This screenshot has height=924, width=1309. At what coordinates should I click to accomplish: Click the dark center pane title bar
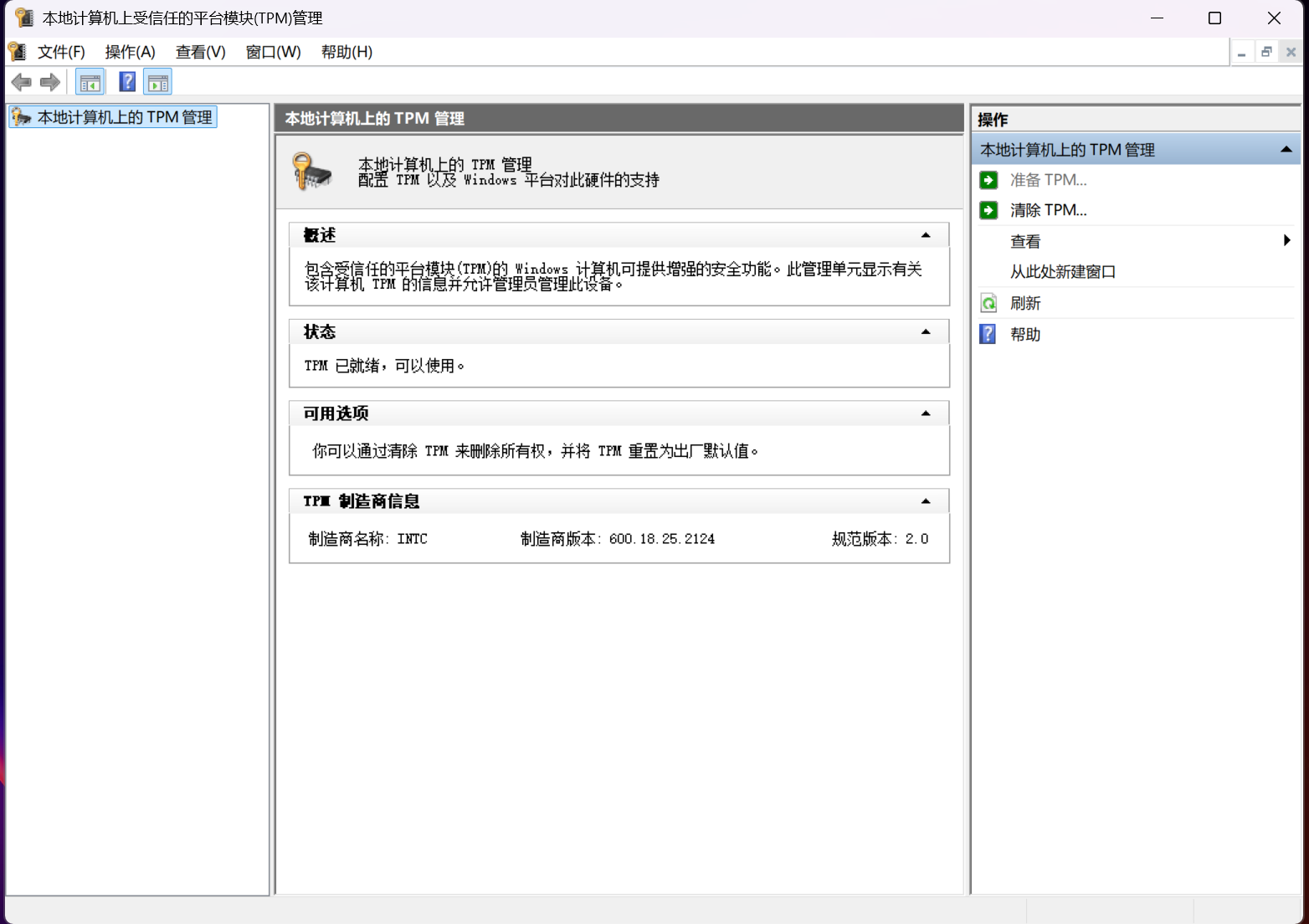pyautogui.click(x=619, y=118)
